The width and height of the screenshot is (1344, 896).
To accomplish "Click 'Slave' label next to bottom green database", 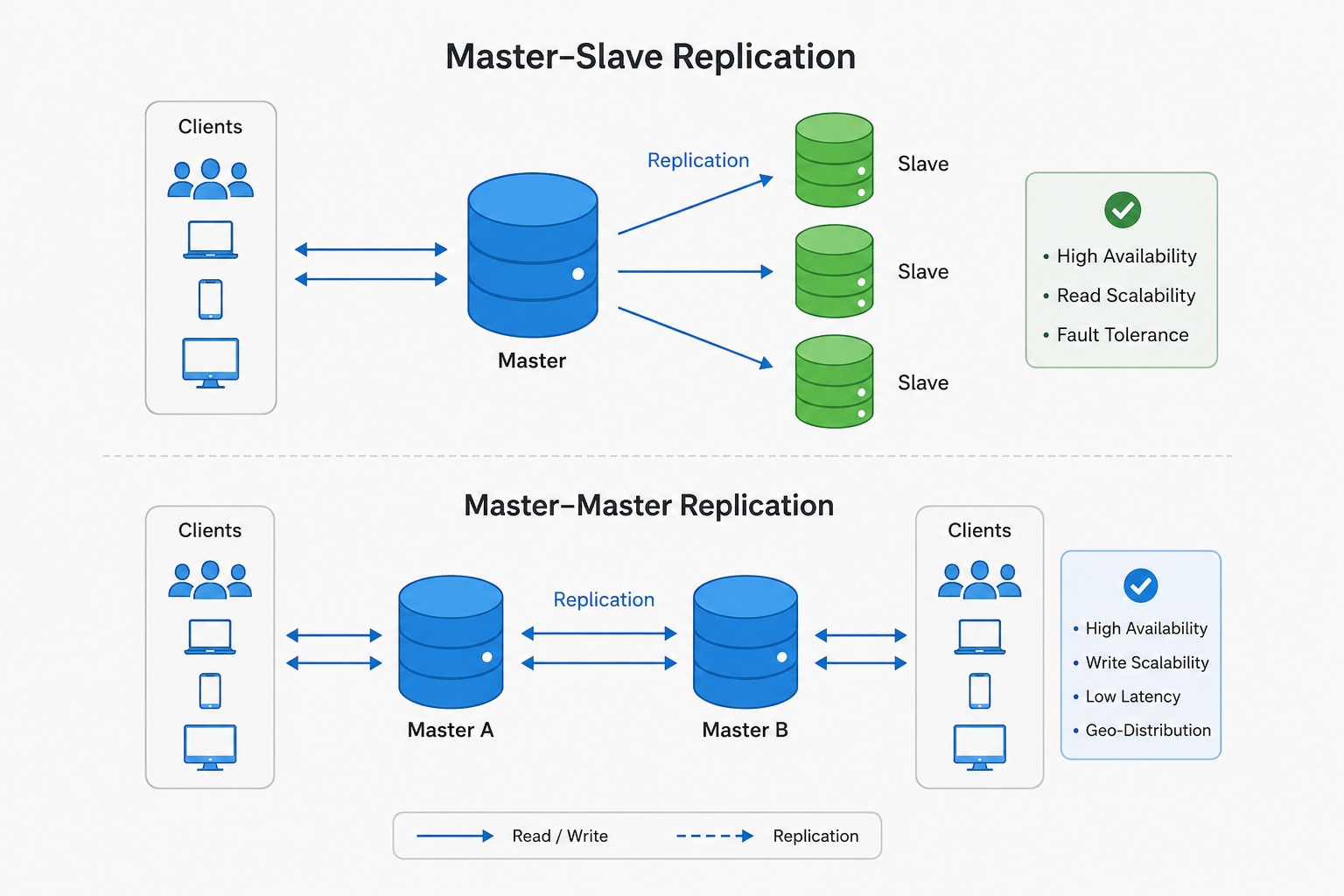I will [x=923, y=382].
